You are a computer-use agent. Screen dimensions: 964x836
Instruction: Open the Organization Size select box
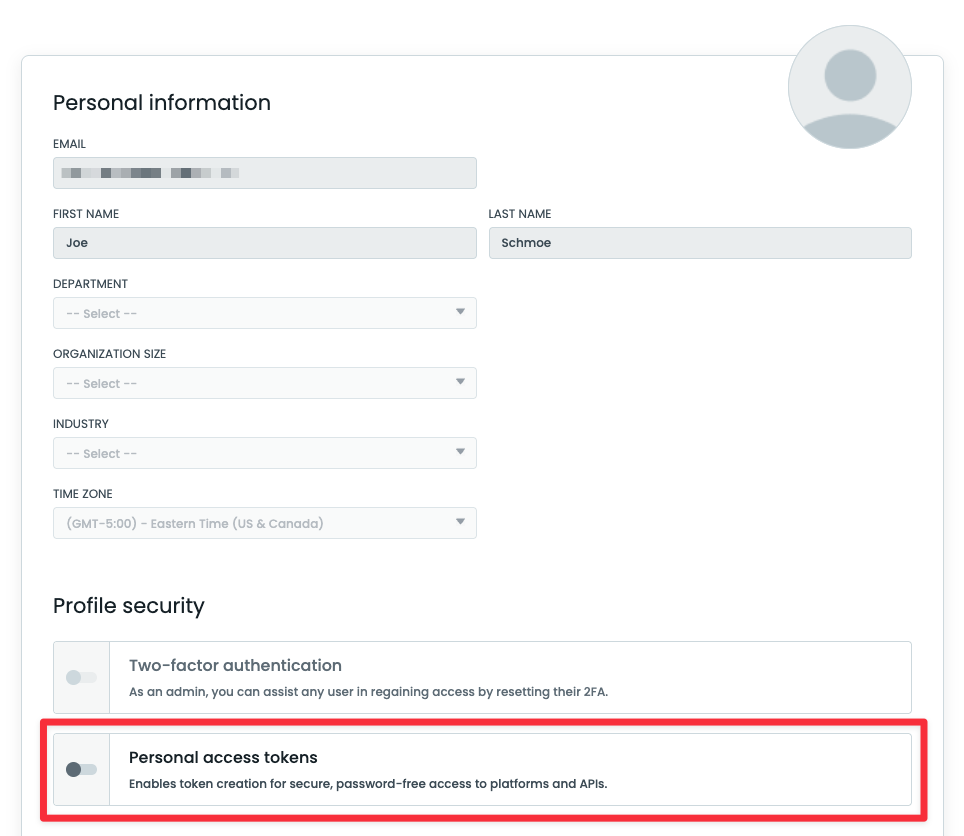click(x=250, y=383)
